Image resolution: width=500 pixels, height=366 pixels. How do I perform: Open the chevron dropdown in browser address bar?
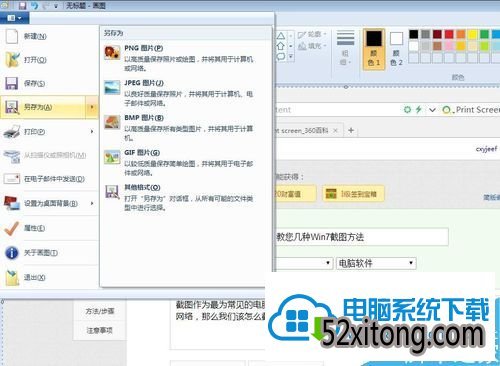coord(432,110)
